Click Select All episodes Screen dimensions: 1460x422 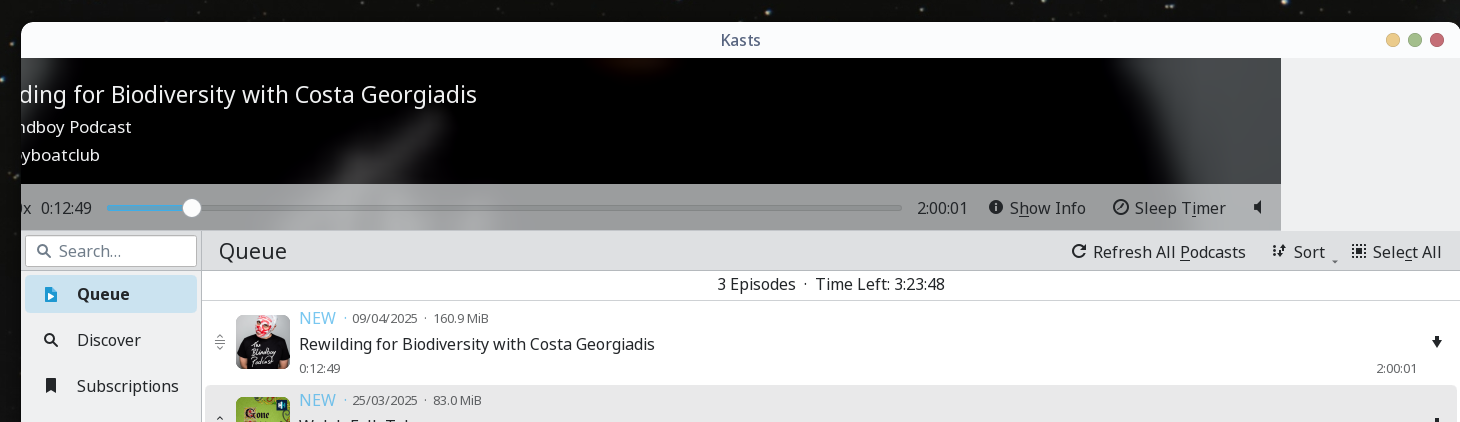tap(1396, 252)
